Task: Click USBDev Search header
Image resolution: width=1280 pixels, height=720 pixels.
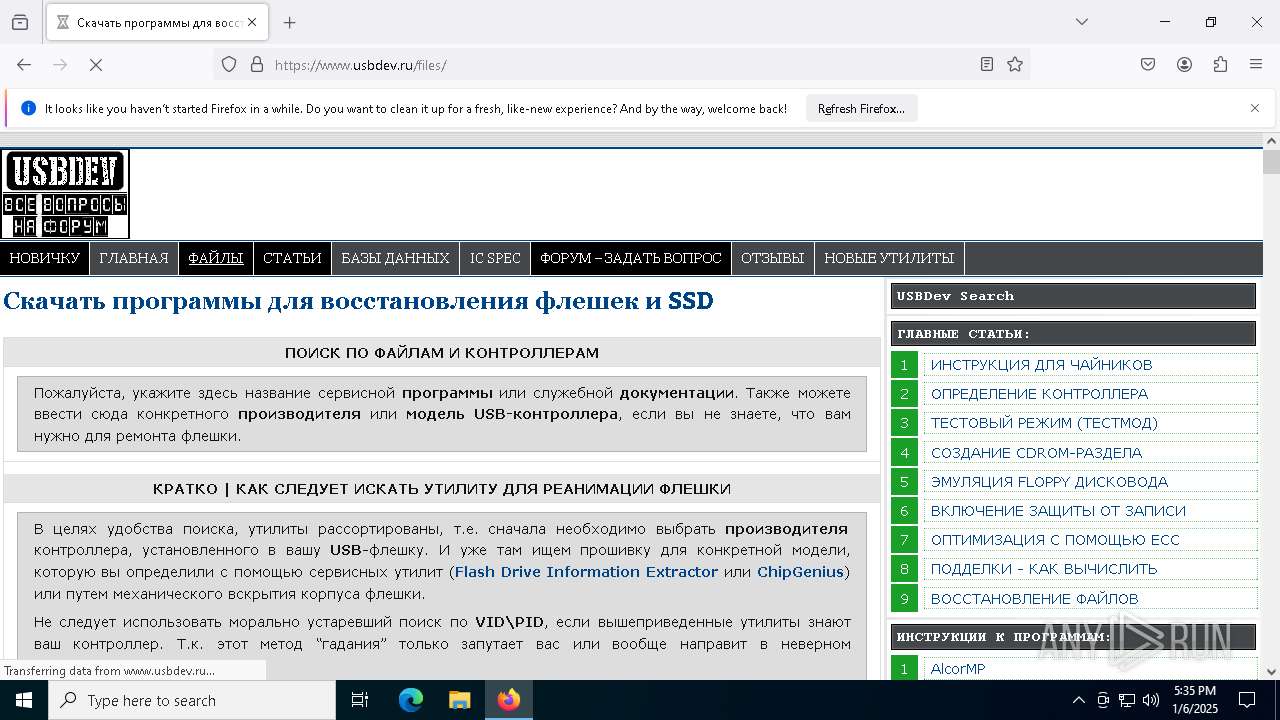Action: [x=1073, y=296]
